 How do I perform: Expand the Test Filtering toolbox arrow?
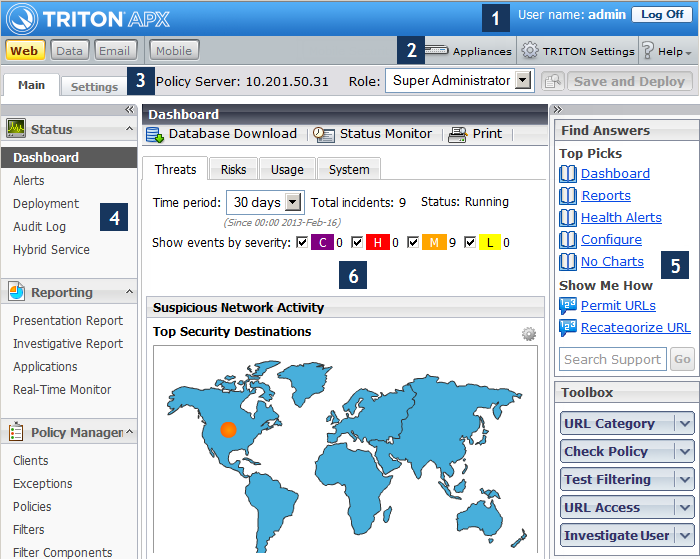pyautogui.click(x=685, y=480)
